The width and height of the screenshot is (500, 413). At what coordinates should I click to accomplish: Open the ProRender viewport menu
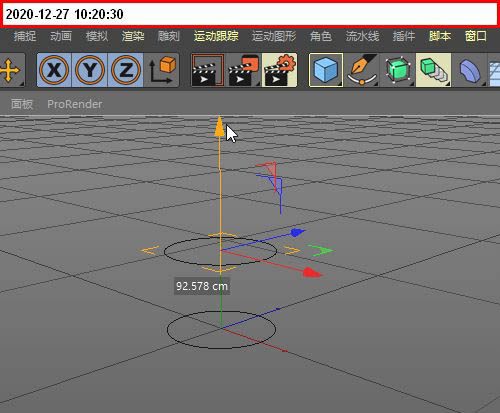[x=75, y=104]
